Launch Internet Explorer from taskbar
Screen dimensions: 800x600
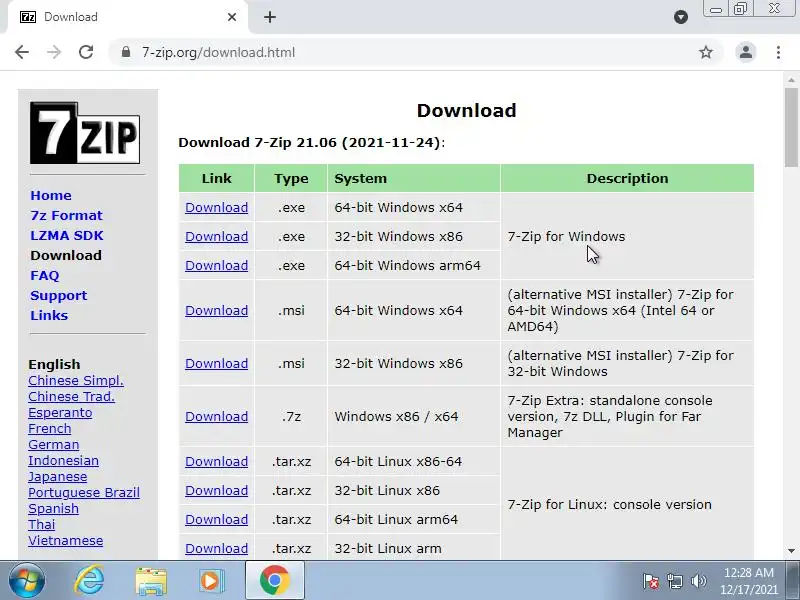tap(89, 581)
